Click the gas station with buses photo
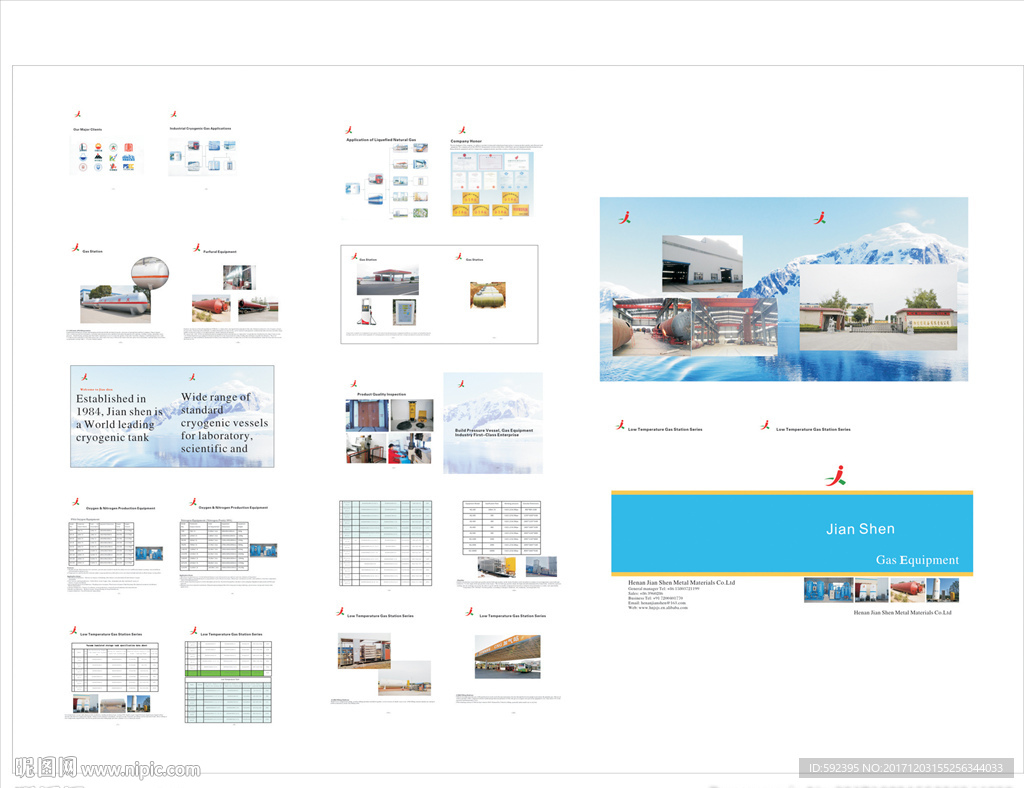This screenshot has height=788, width=1024. coord(507,657)
